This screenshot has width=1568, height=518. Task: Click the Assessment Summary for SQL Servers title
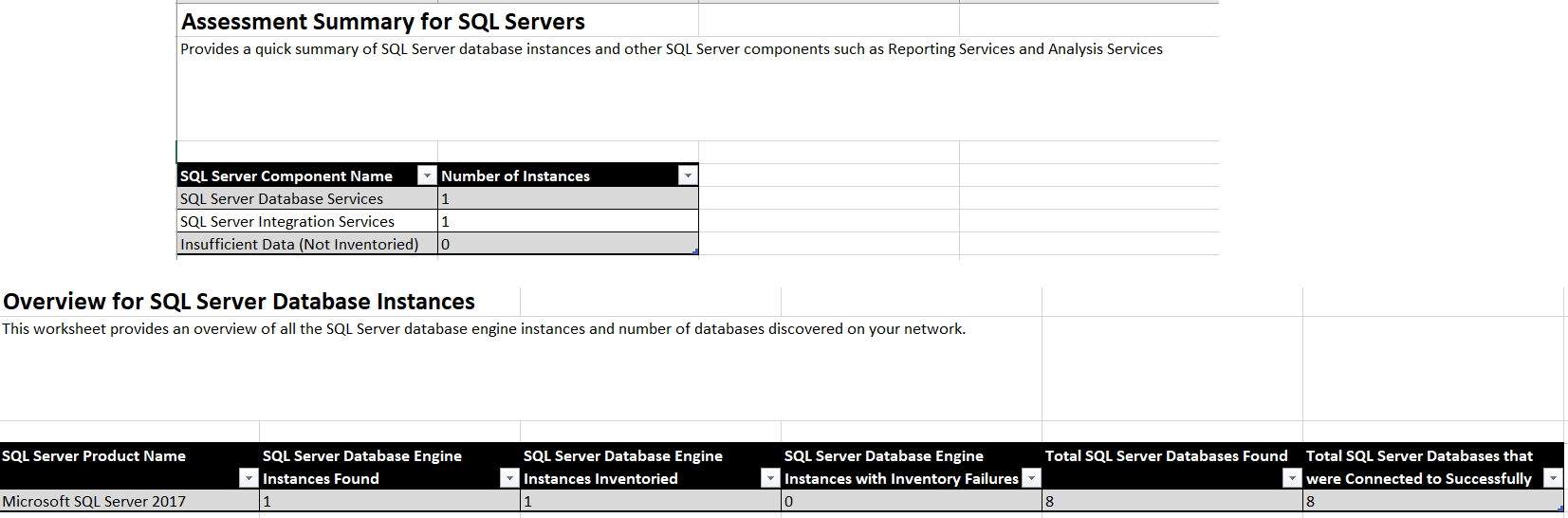click(x=383, y=22)
